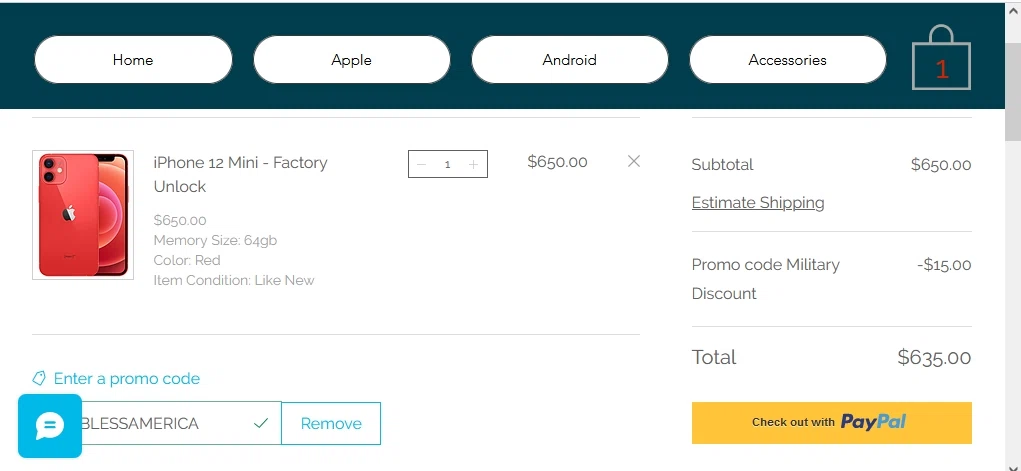Go to the Home menu
This screenshot has height=471, width=1021.
point(133,59)
